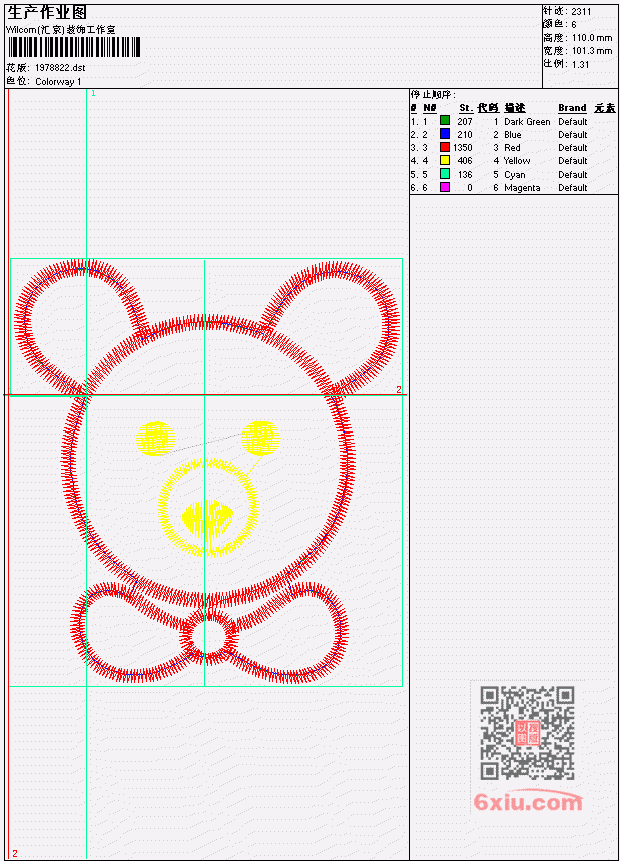Click the barcode below the studio name
The height and width of the screenshot is (861, 620).
pyautogui.click(x=74, y=47)
